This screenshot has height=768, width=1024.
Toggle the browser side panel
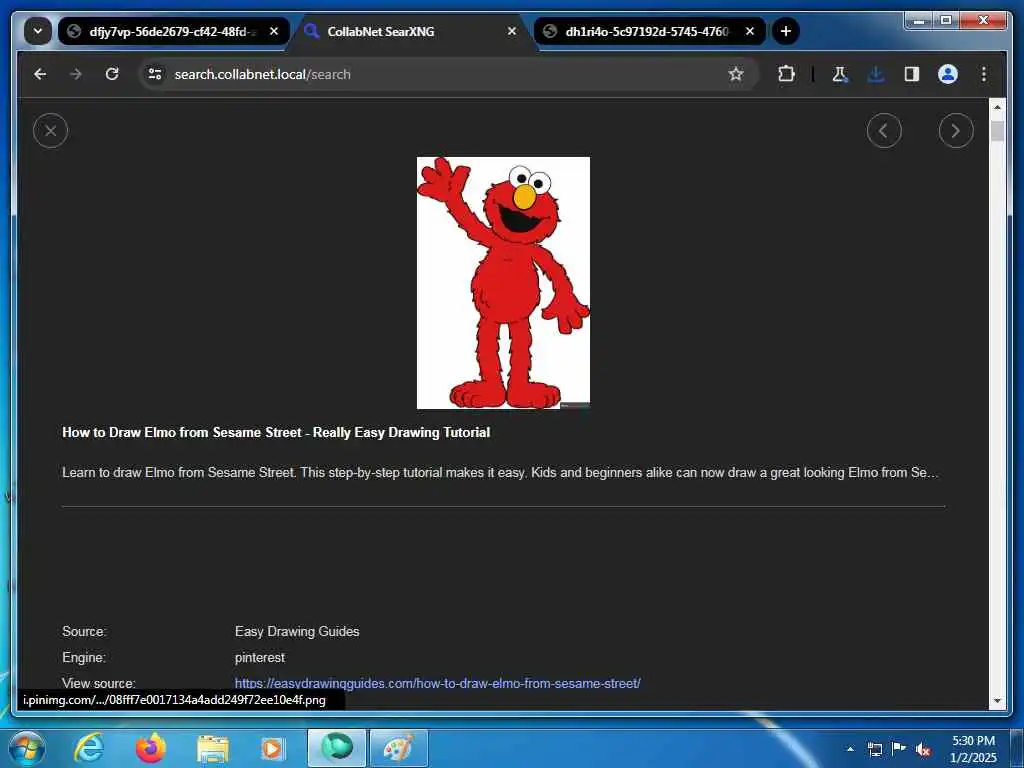pyautogui.click(x=912, y=74)
